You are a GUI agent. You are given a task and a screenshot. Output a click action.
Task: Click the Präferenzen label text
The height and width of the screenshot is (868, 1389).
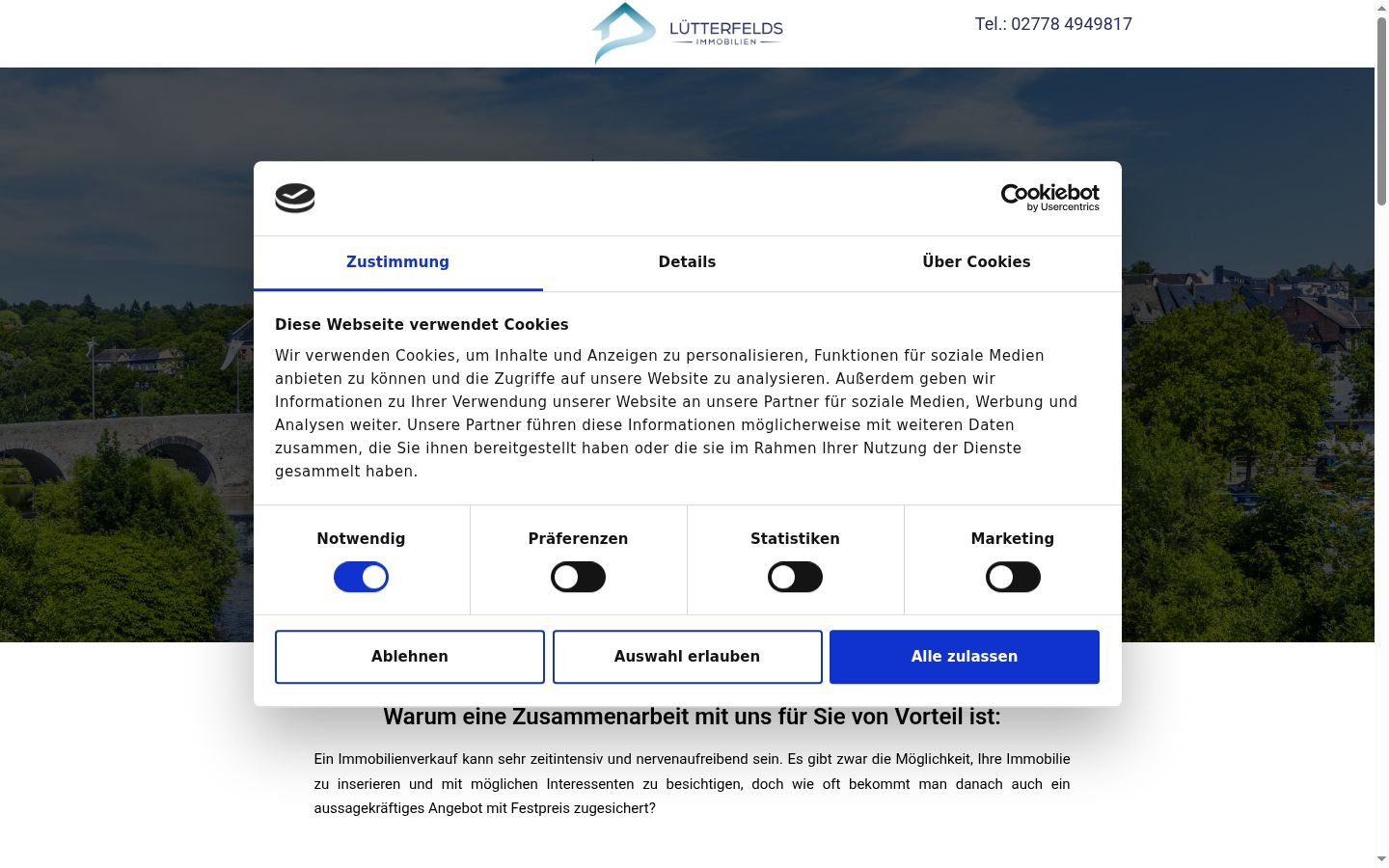[x=578, y=539]
